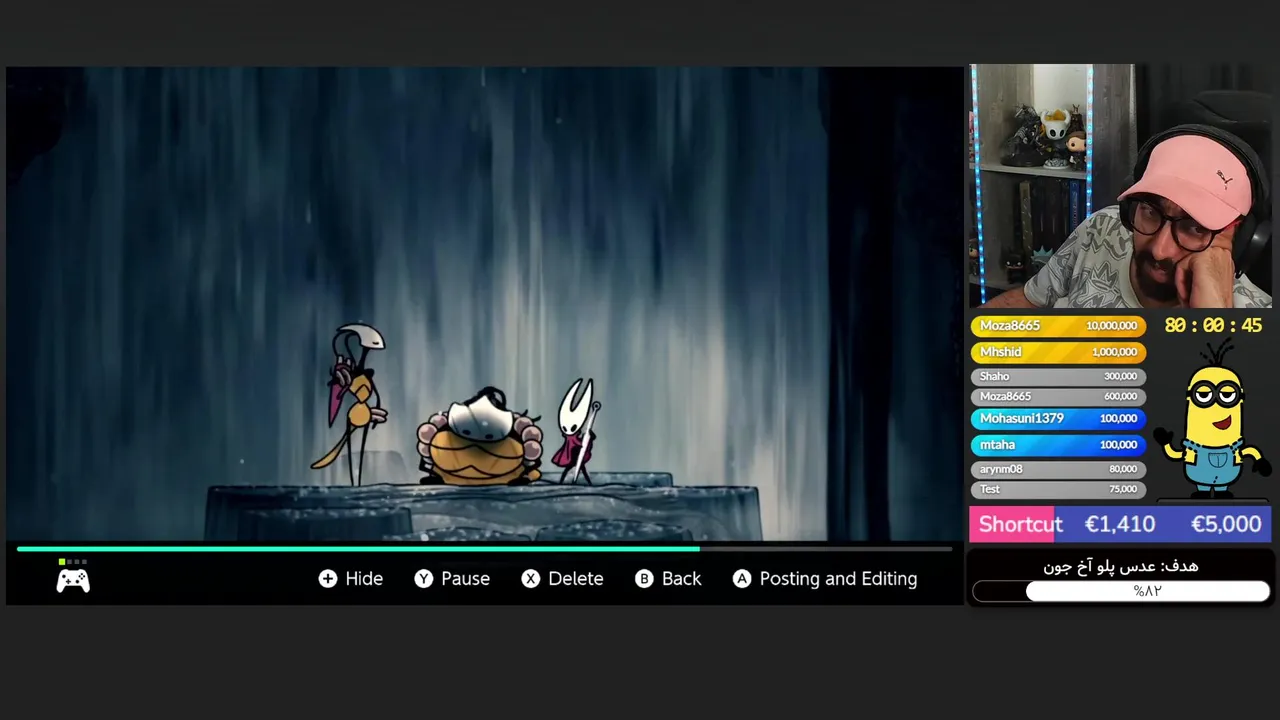Go back using the B Back option

[x=668, y=579]
